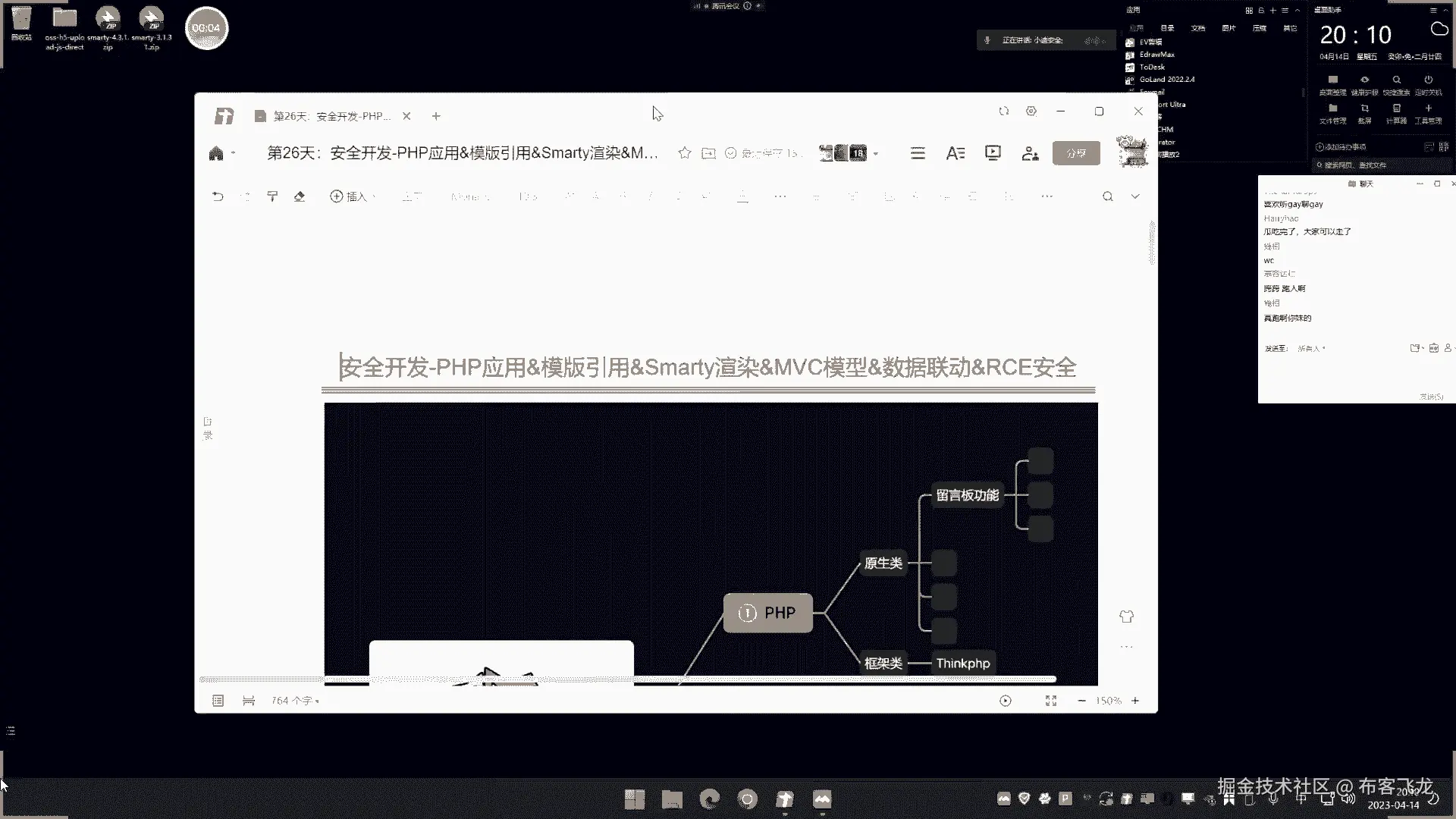
Task: Expand the Insert (插入) dropdown
Action: pos(352,196)
